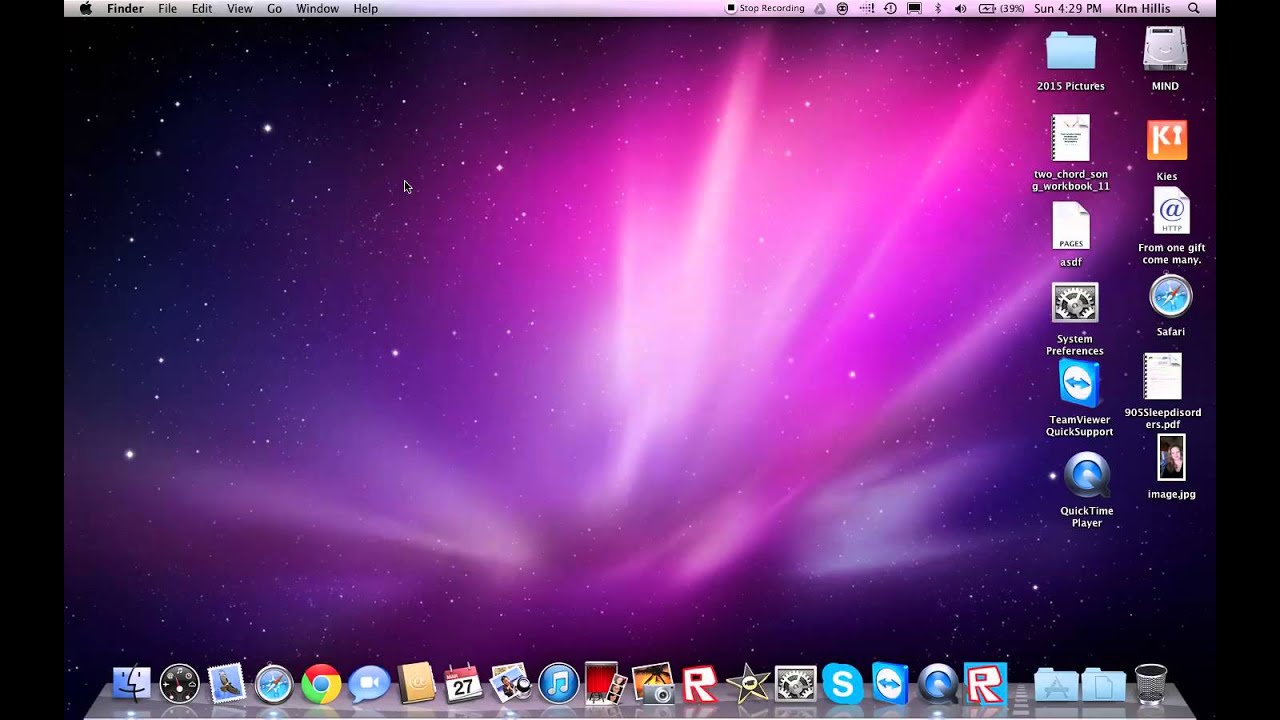The width and height of the screenshot is (1280, 720).
Task: Open the Finder application menu
Action: [x=125, y=8]
